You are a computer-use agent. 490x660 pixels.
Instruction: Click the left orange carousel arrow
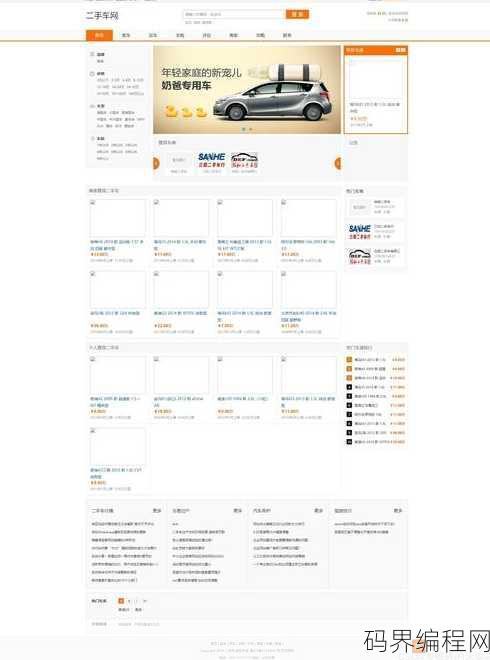click(156, 163)
